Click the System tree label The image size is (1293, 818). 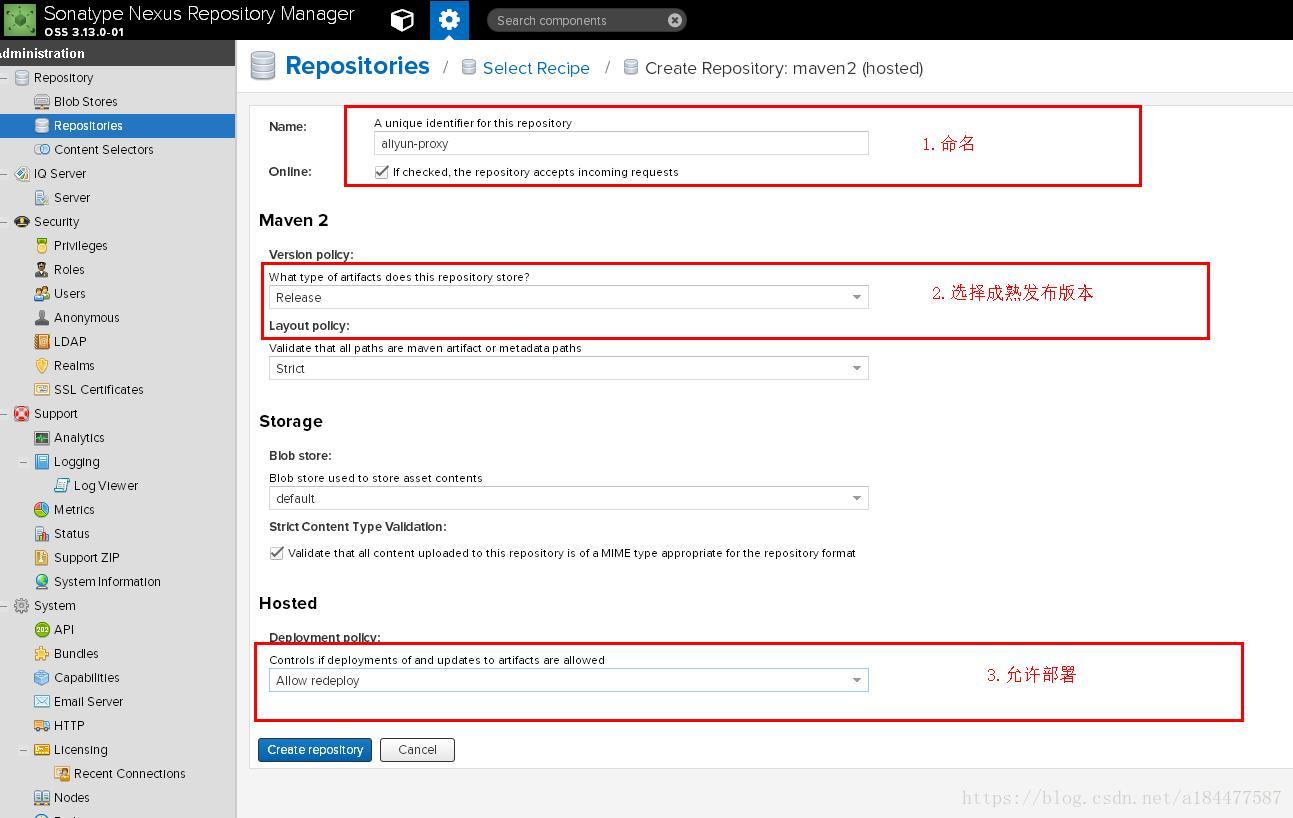click(55, 606)
